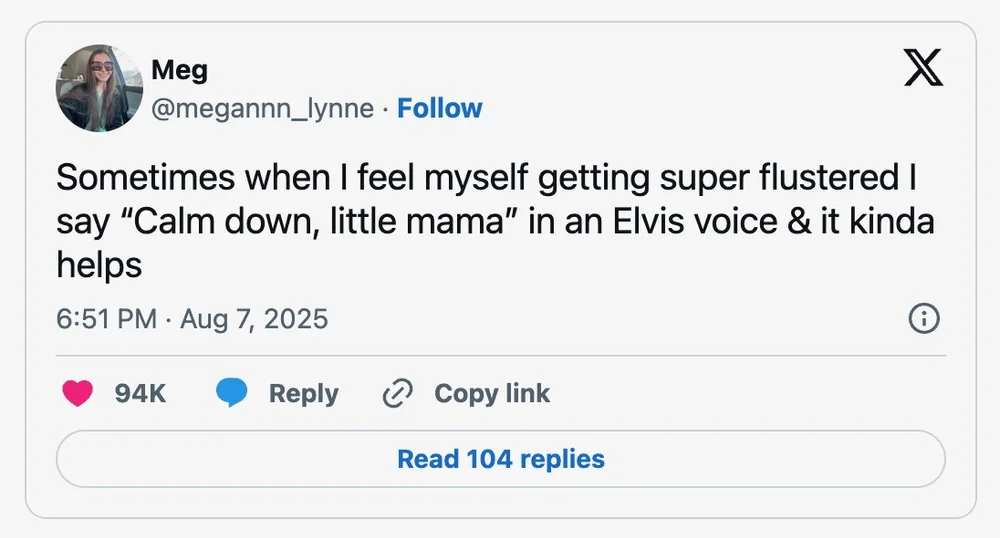
Task: Click the pink heart like icon
Action: (78, 394)
